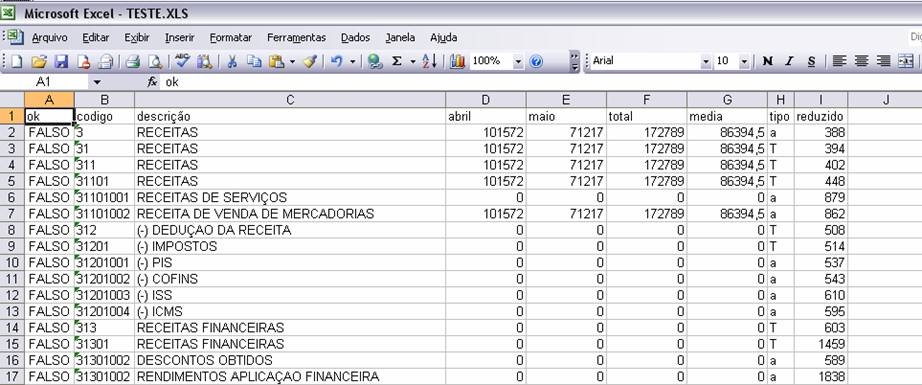Cut the selection with the scissors icon
This screenshot has height=385, width=922.
pos(232,61)
